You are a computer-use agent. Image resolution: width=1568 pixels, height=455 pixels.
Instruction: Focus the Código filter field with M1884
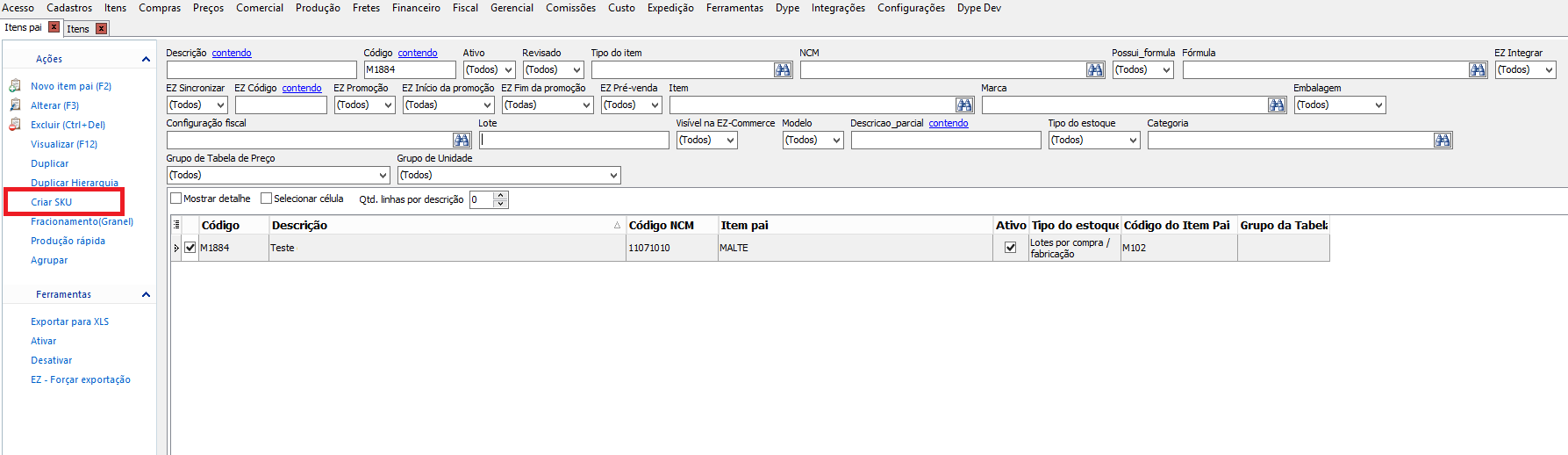pyautogui.click(x=410, y=69)
